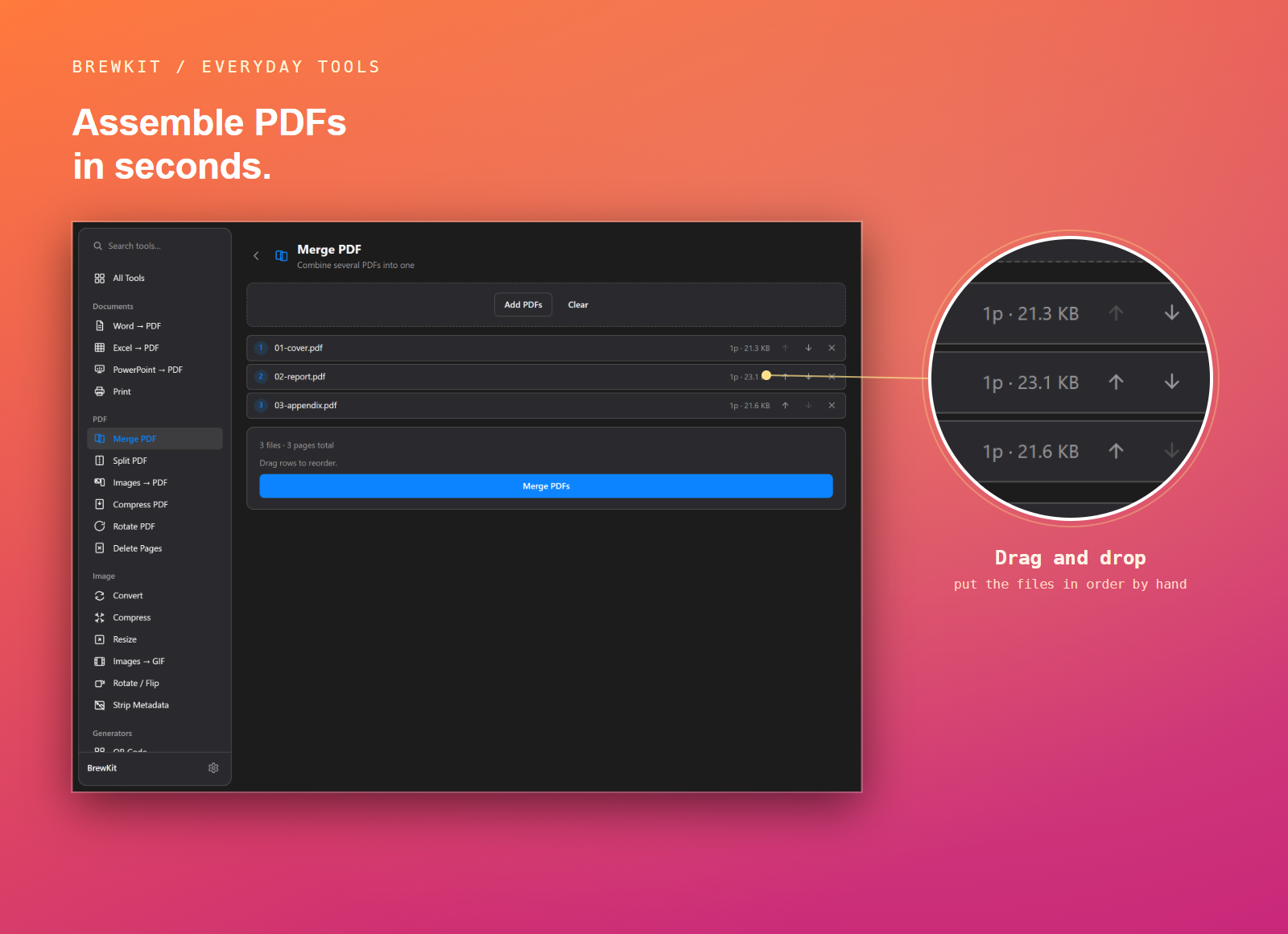
Task: Click the blue Merge PDFs button
Action: tap(546, 486)
